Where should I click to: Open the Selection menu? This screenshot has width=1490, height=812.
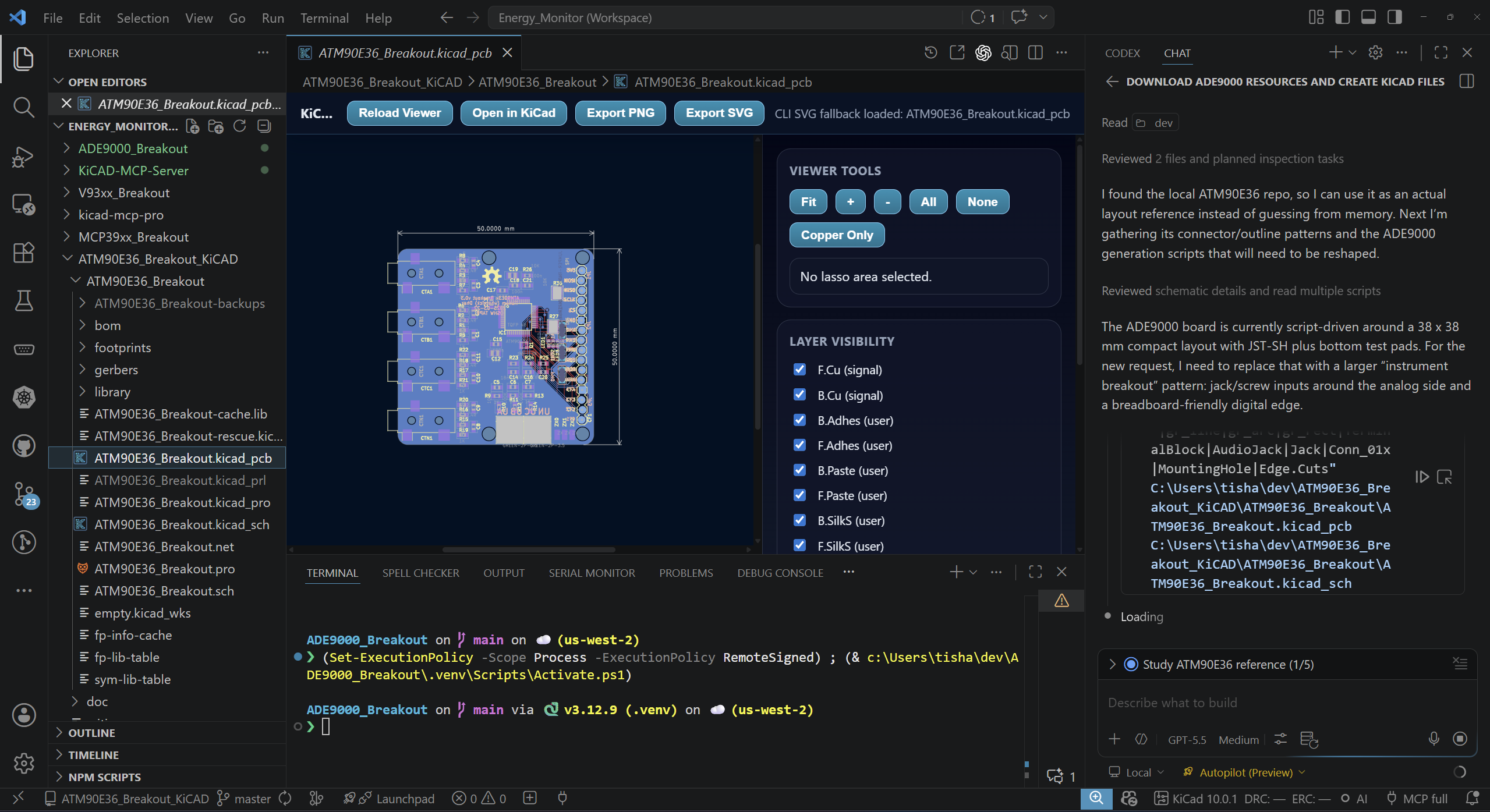click(x=143, y=18)
